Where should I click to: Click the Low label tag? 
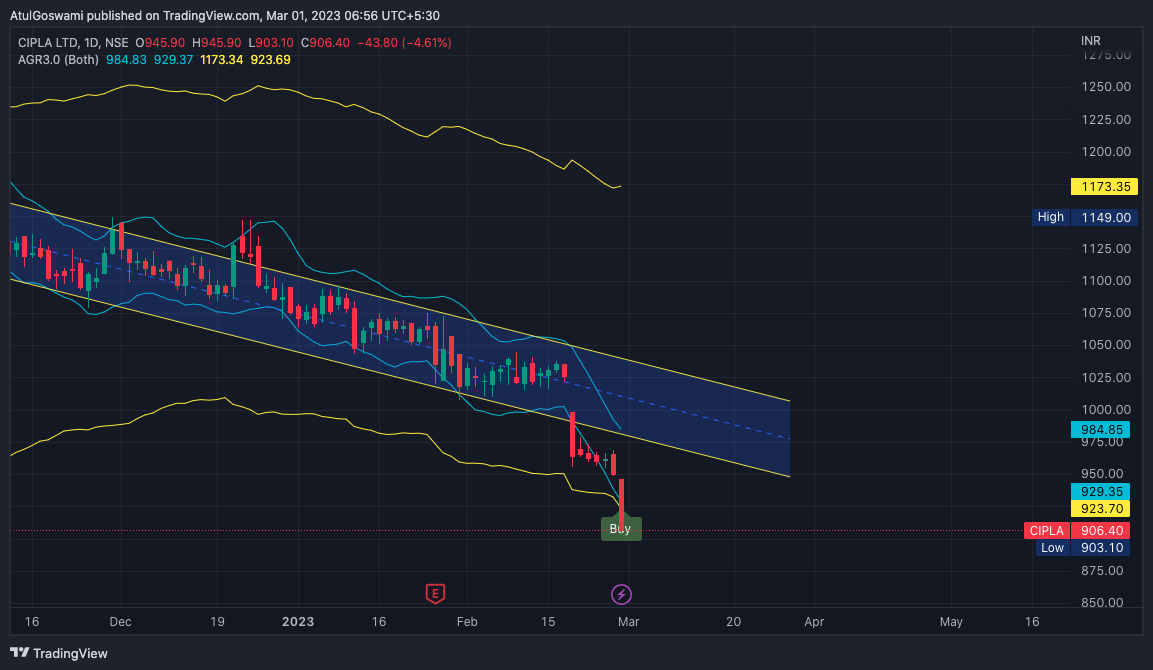pyautogui.click(x=1052, y=548)
